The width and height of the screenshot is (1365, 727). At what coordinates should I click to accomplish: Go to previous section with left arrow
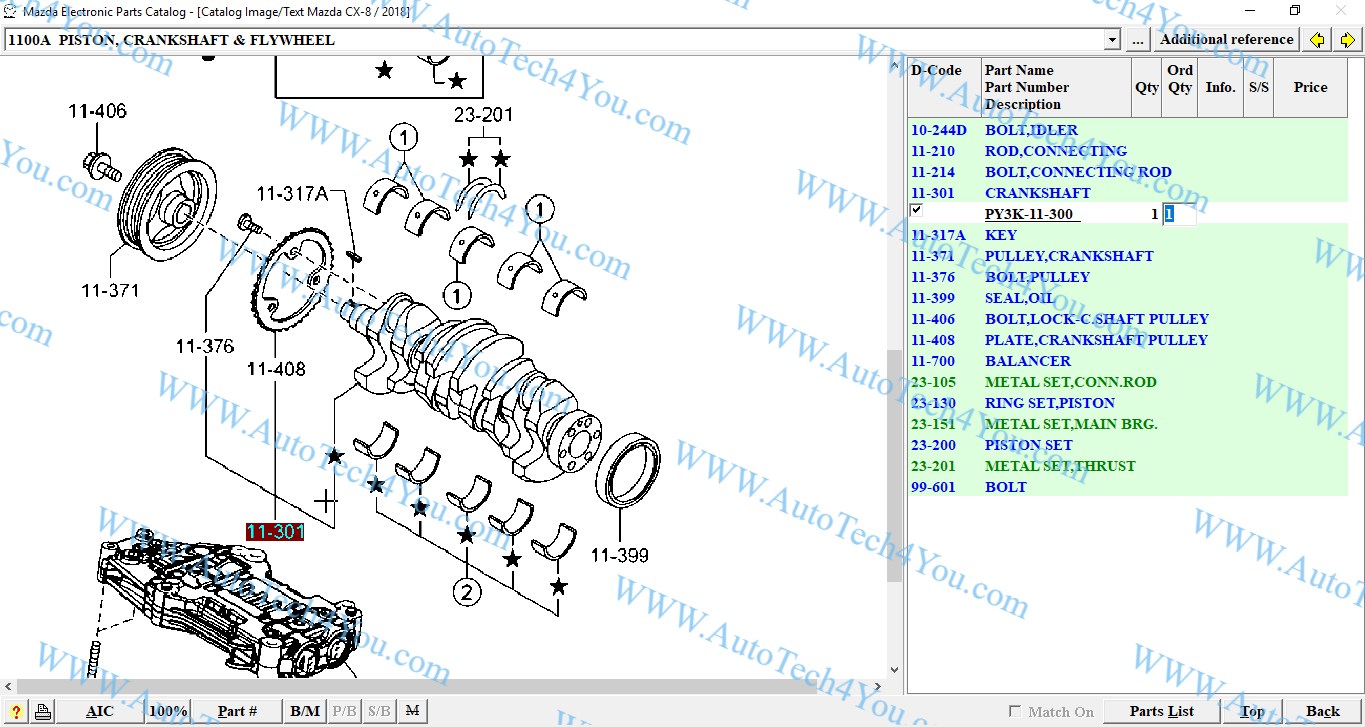click(x=1317, y=40)
